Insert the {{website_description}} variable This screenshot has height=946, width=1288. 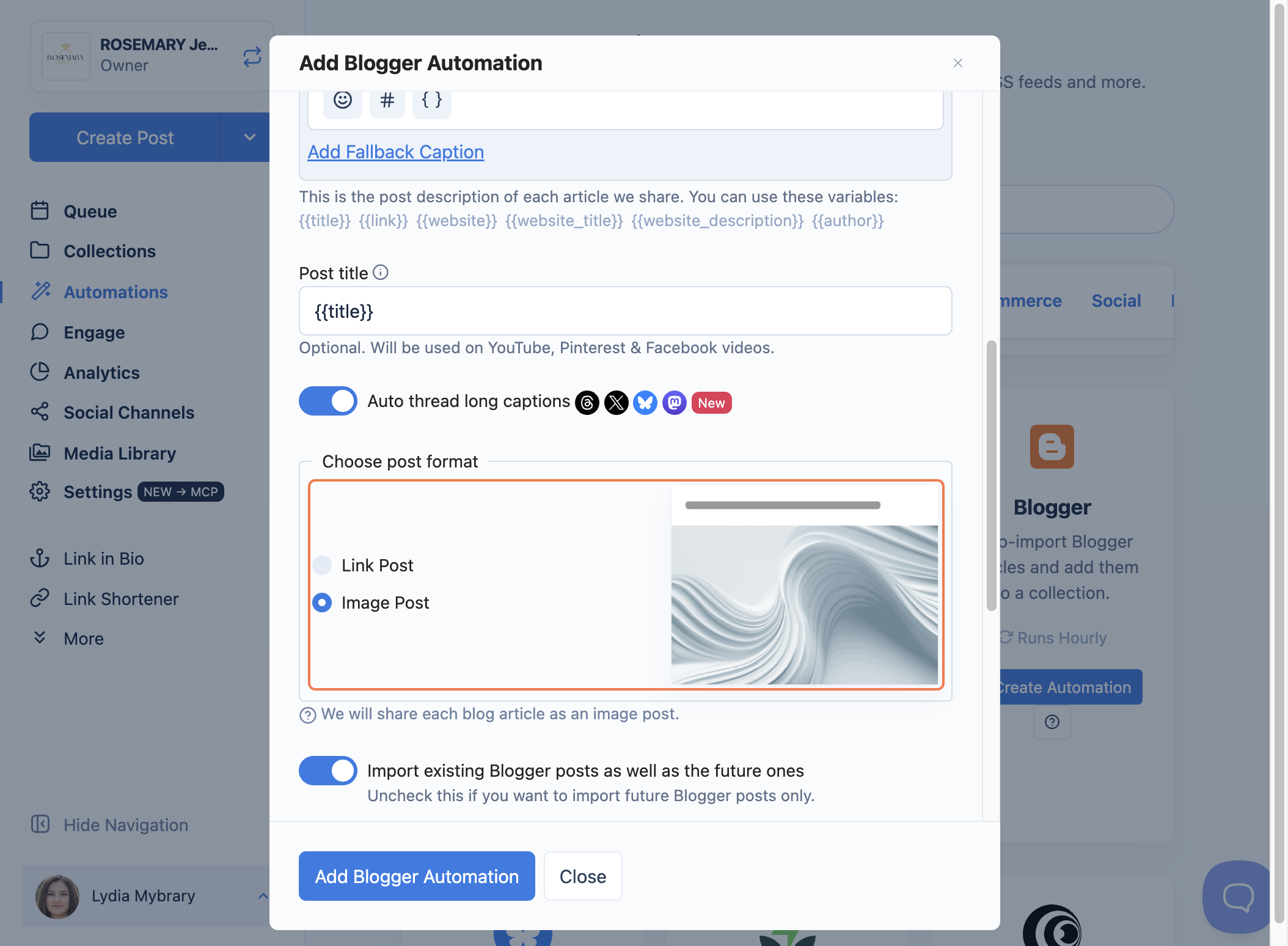click(x=718, y=221)
